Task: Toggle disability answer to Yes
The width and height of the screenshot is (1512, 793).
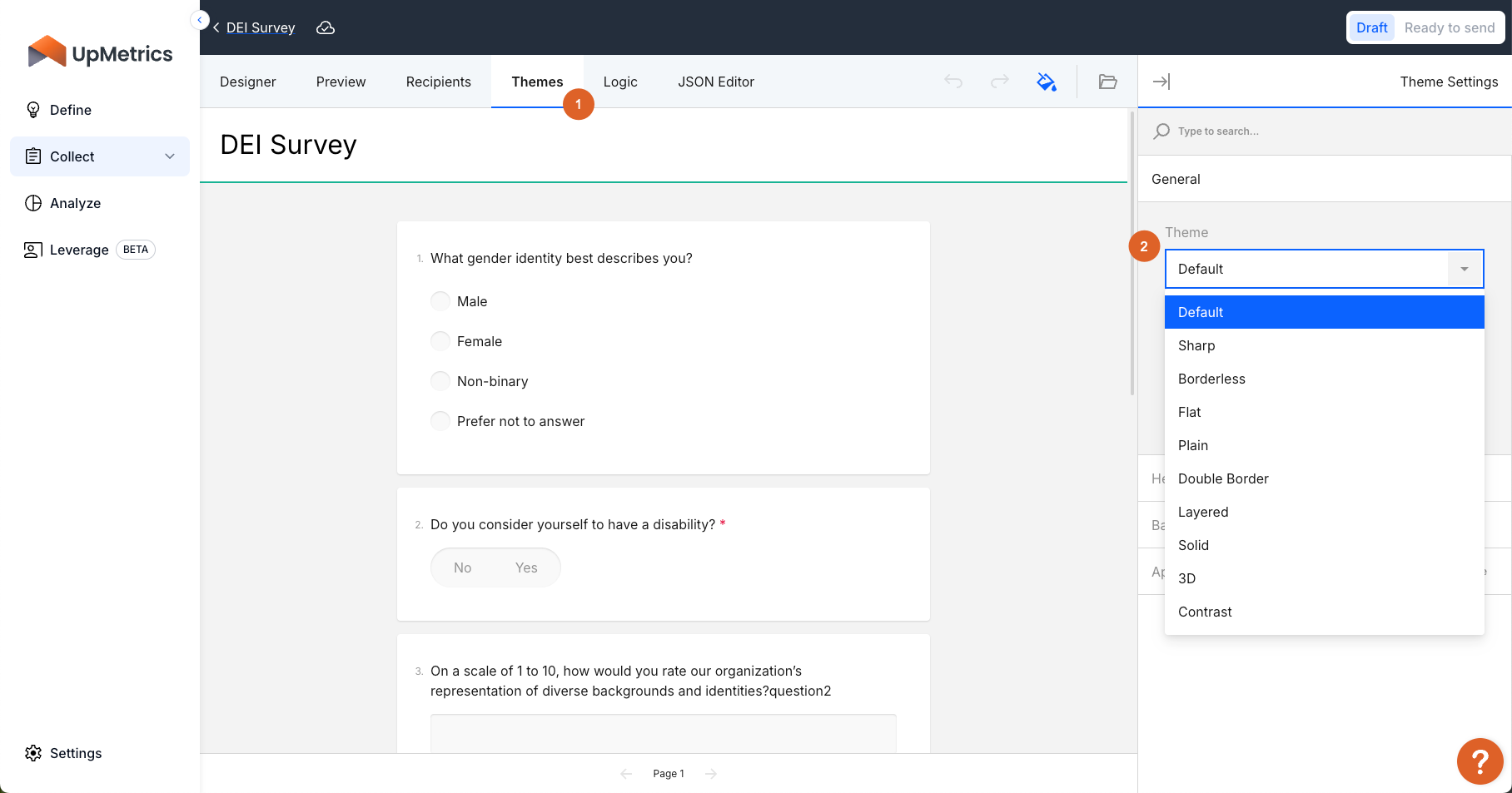Action: tap(526, 567)
